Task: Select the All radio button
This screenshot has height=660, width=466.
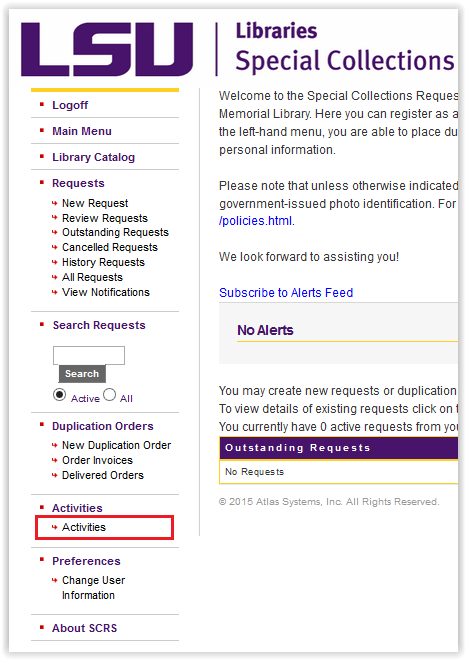Action: [x=109, y=395]
